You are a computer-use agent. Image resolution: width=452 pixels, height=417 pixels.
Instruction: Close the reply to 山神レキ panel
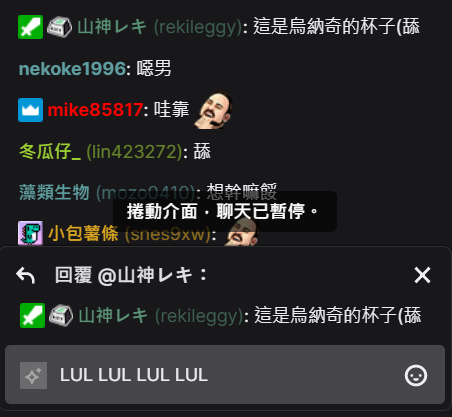[x=422, y=275]
